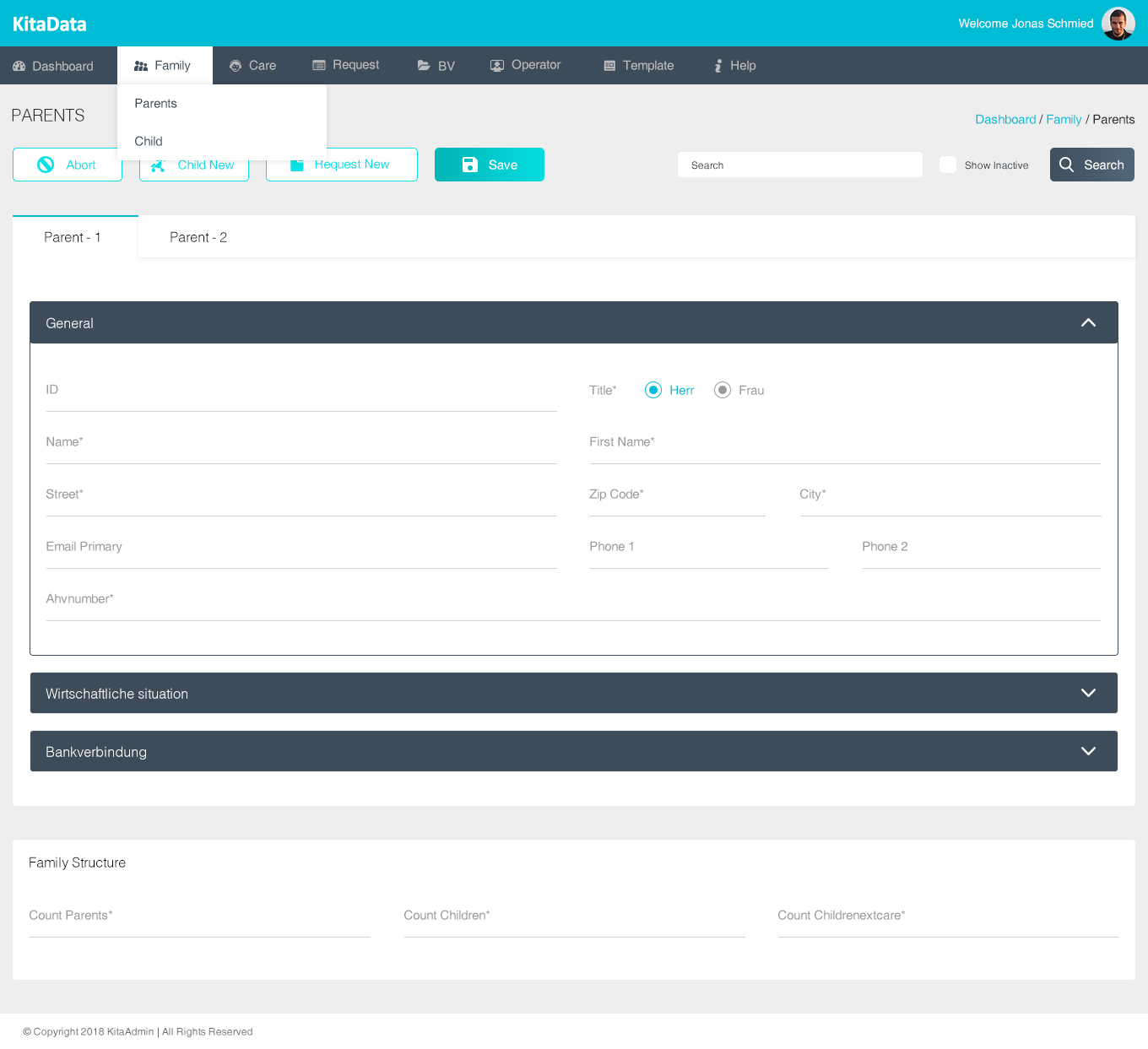Follow the Dashboard breadcrumb link

pyautogui.click(x=1004, y=119)
